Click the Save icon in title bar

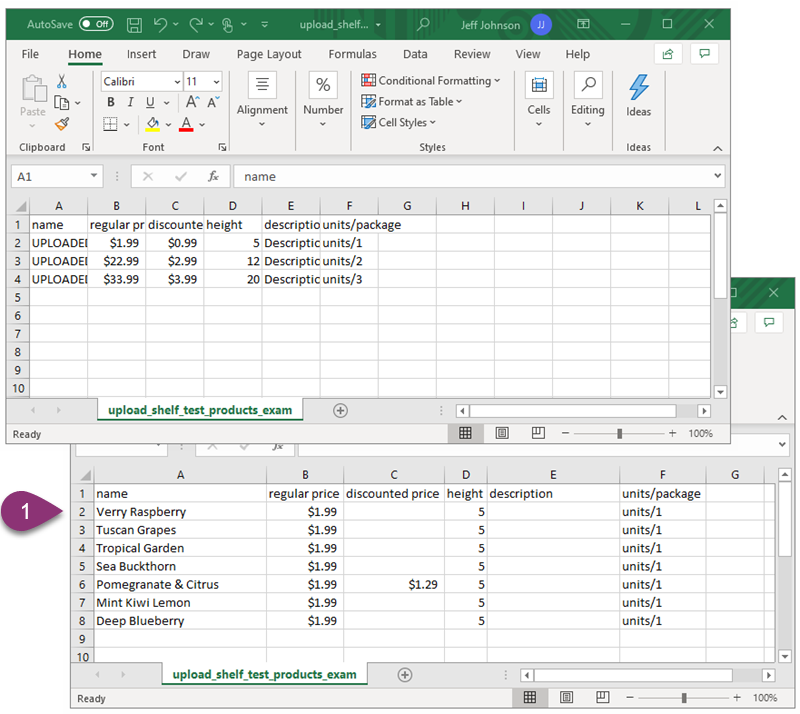pyautogui.click(x=134, y=24)
